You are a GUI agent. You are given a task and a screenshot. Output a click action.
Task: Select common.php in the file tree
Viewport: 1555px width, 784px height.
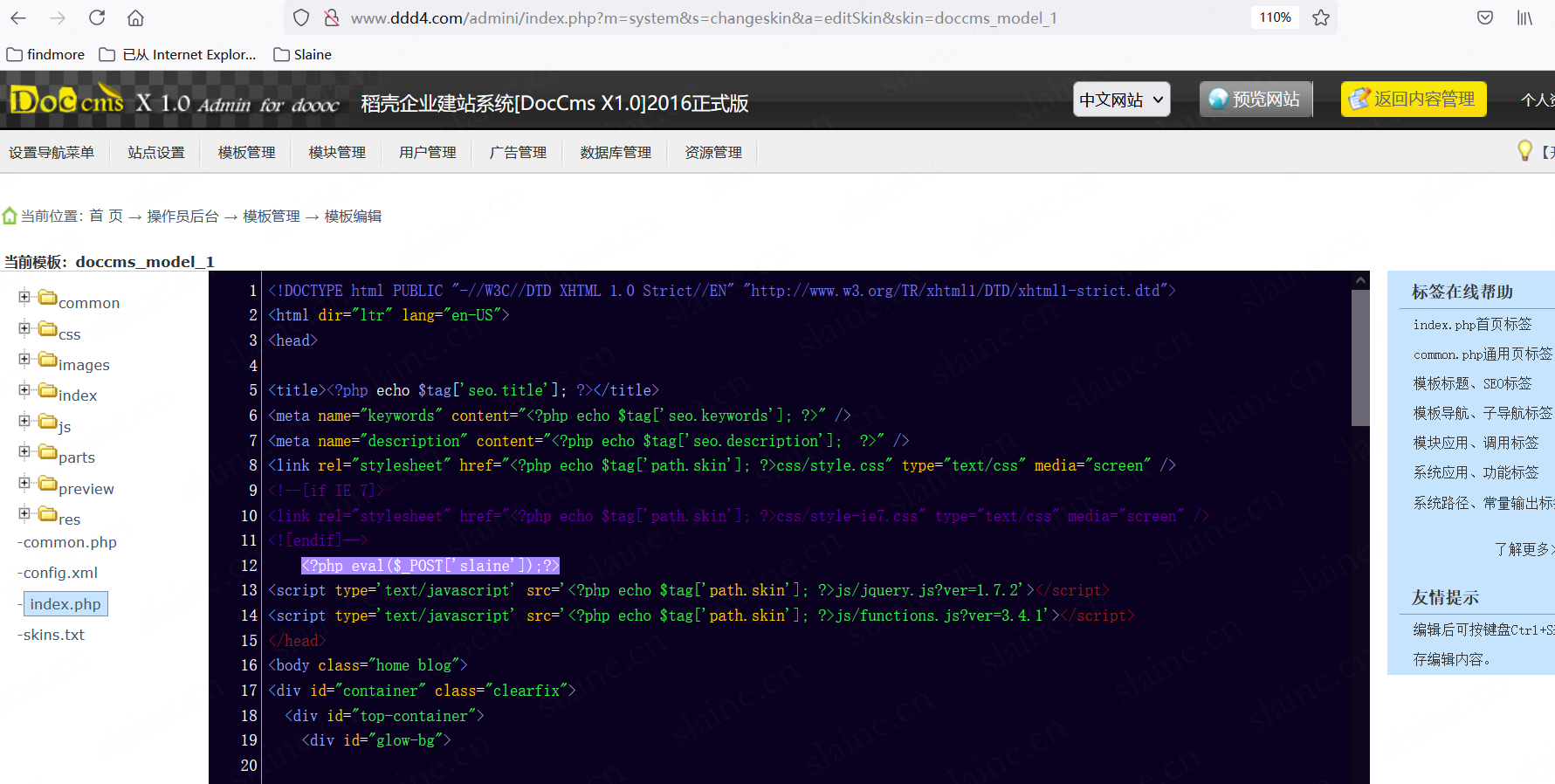tap(70, 542)
